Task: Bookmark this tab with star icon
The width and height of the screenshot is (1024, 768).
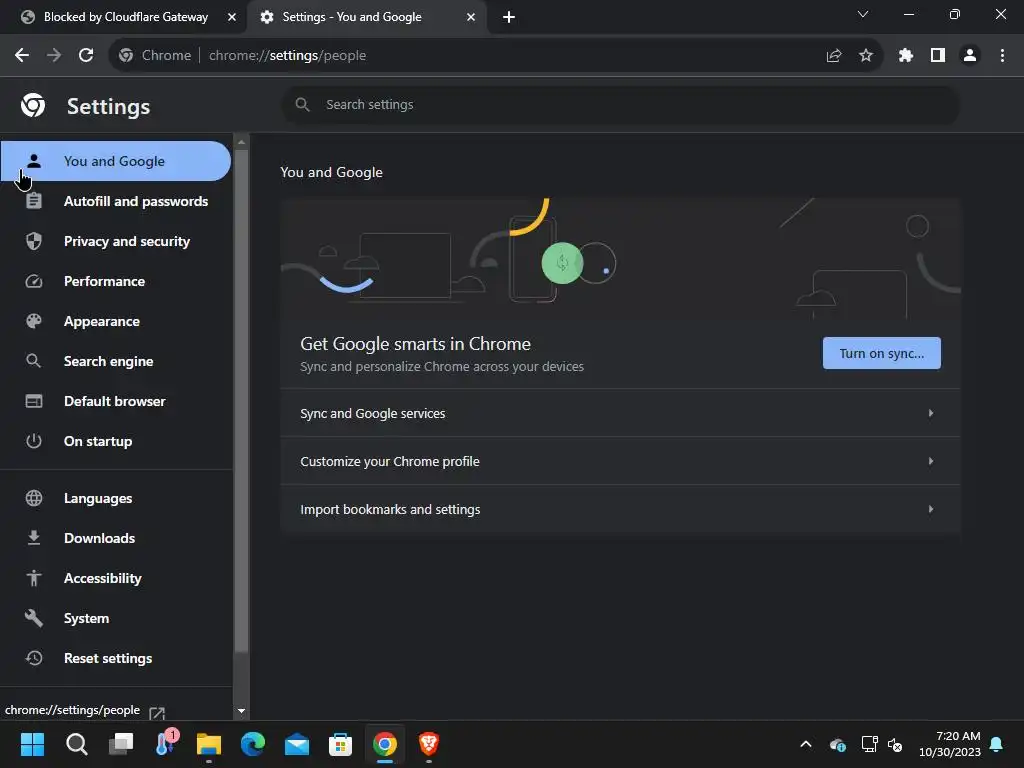Action: pos(866,56)
